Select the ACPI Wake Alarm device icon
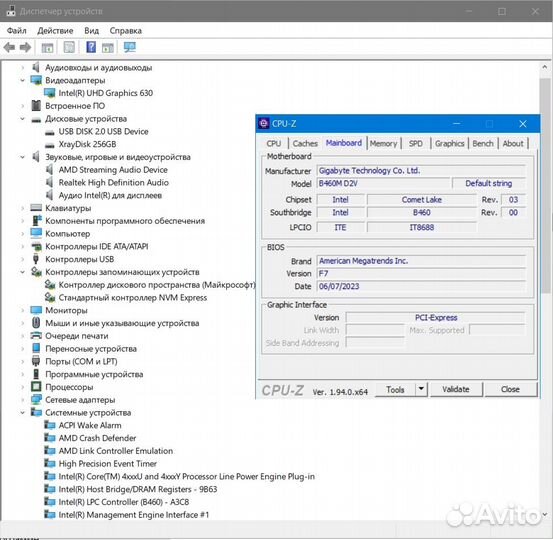 (50, 425)
